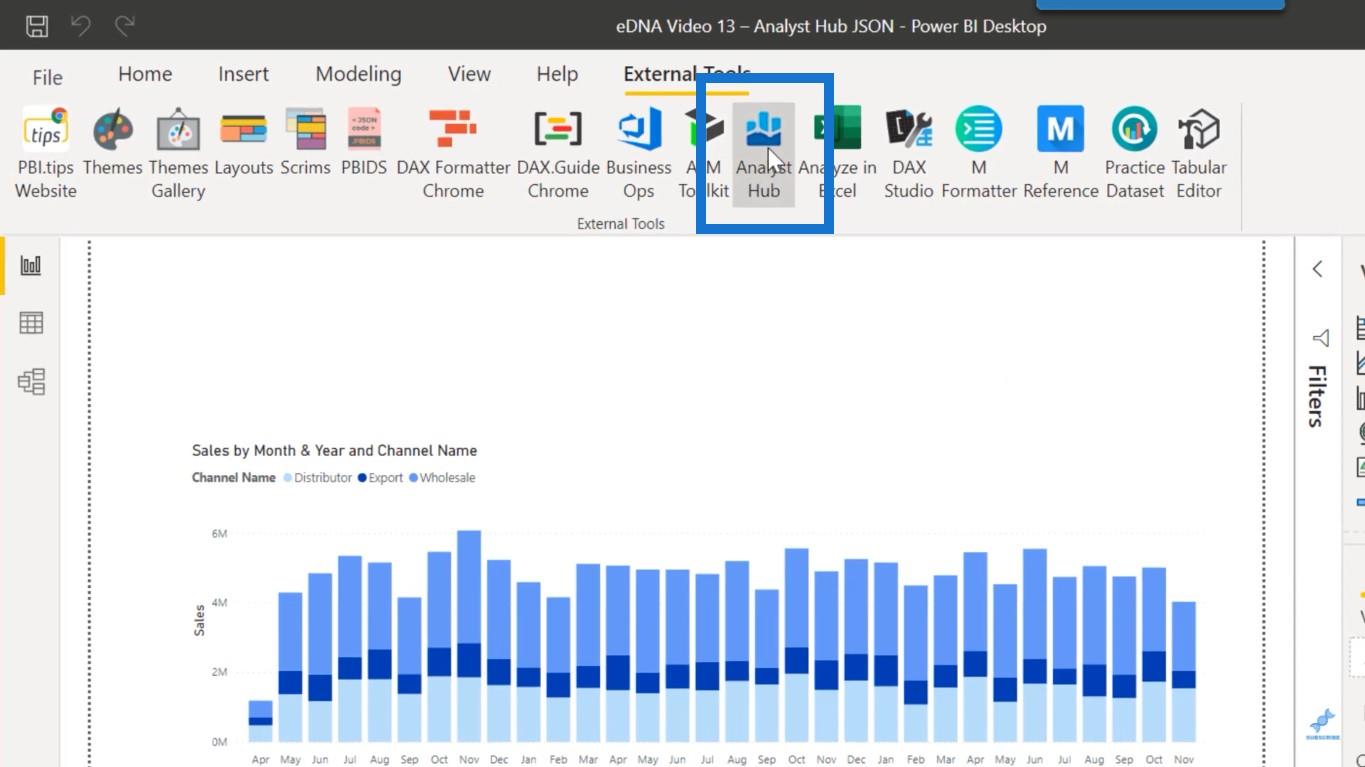
Task: Open DAX Formatter Chrome
Action: click(x=453, y=153)
